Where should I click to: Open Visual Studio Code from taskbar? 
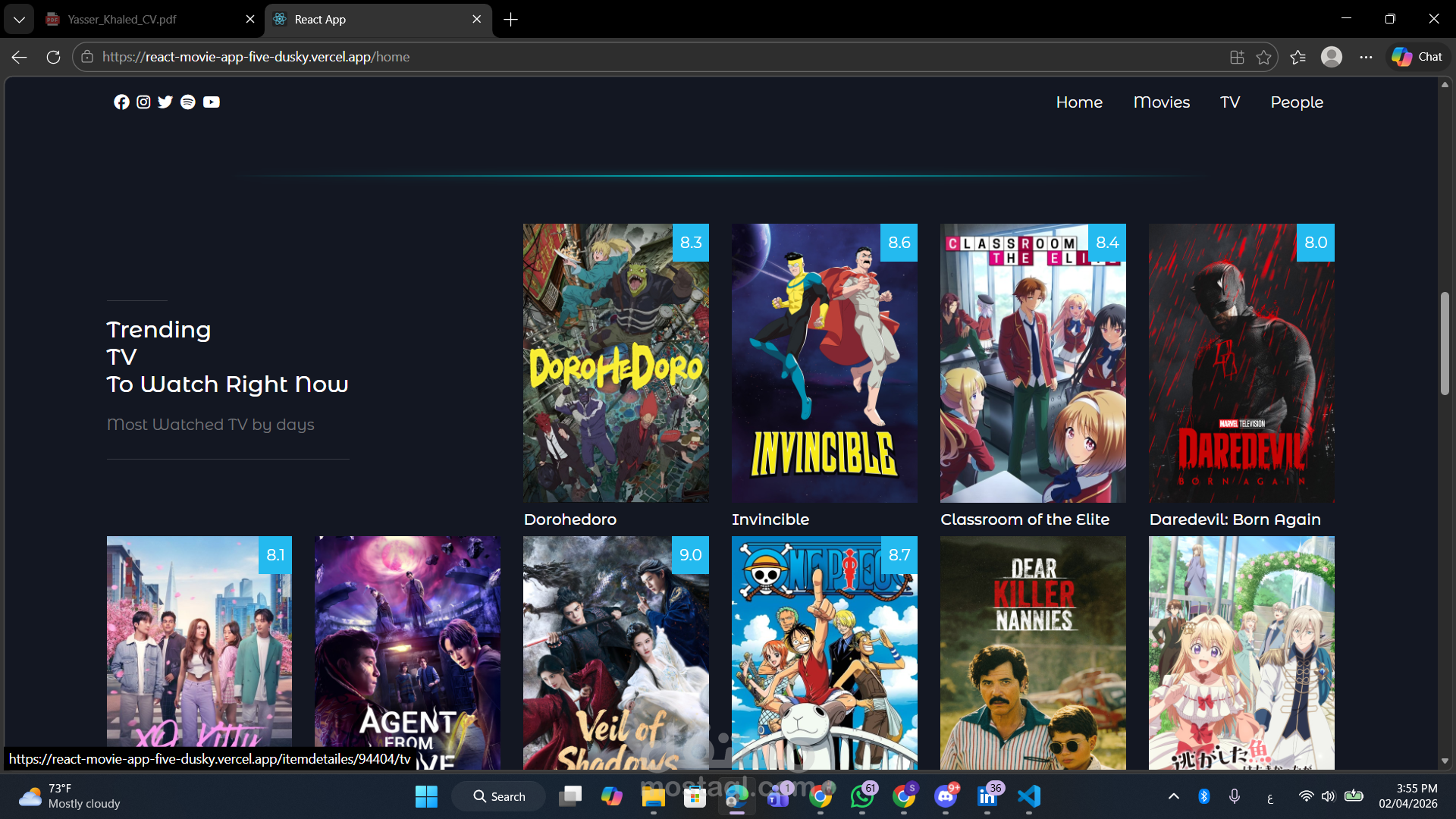click(1029, 796)
